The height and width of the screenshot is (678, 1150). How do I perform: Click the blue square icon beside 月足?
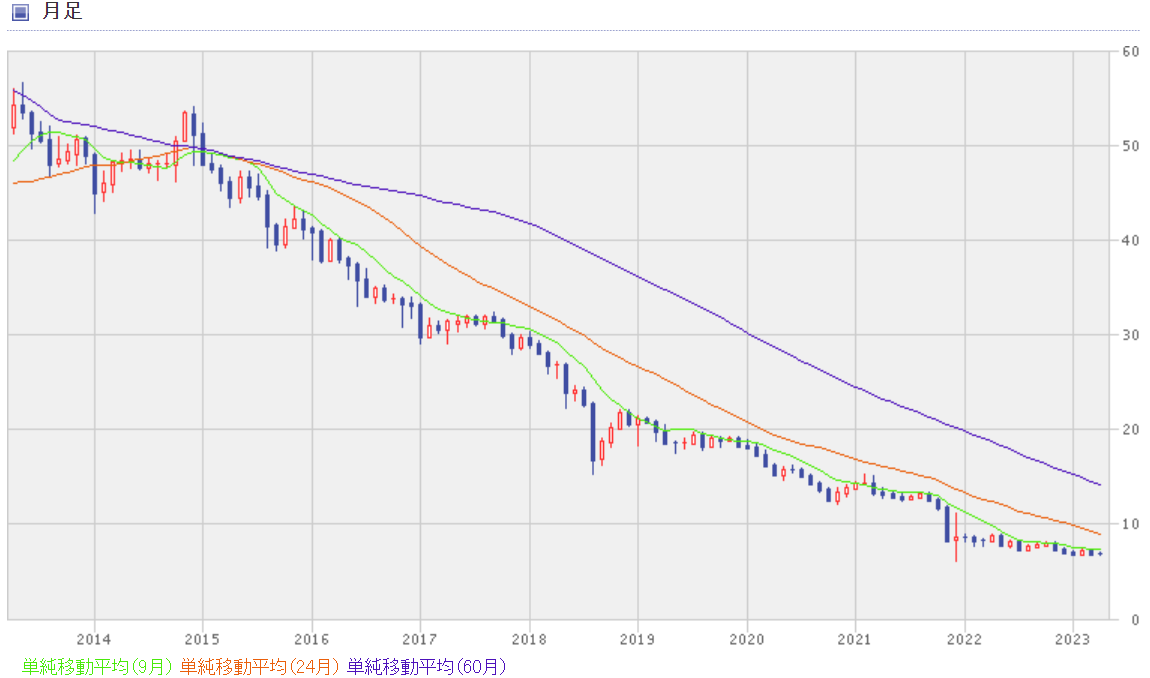click(x=21, y=12)
